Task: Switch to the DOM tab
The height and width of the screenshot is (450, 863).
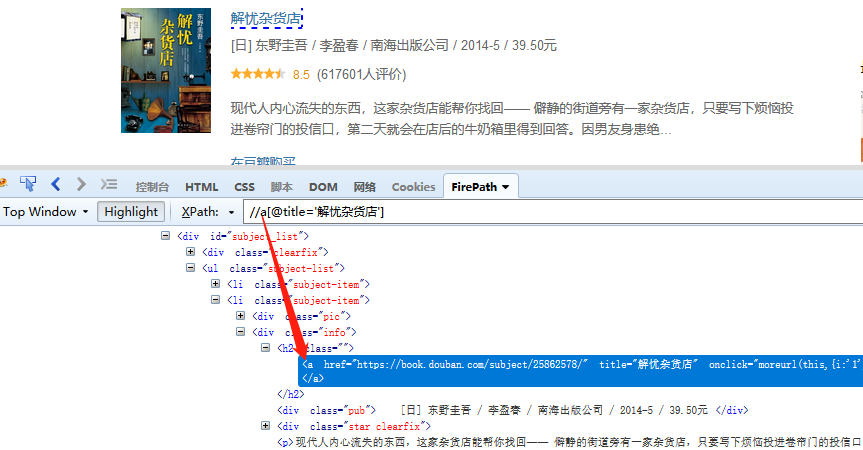Action: coord(323,187)
